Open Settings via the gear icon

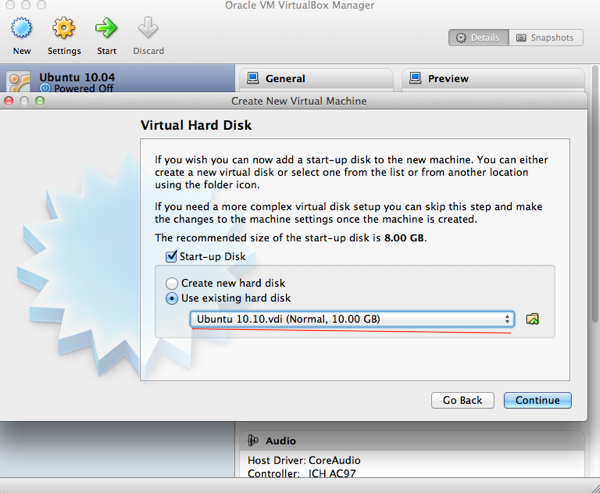click(64, 28)
